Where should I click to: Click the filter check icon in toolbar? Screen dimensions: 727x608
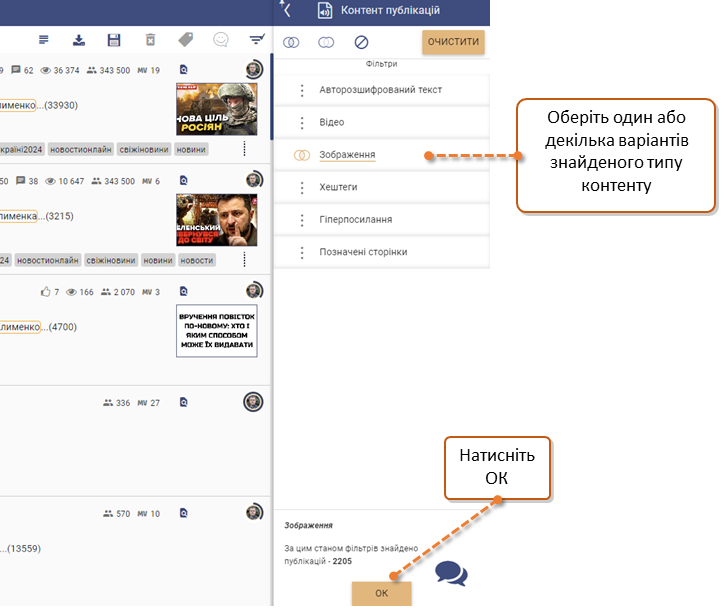pyautogui.click(x=256, y=39)
